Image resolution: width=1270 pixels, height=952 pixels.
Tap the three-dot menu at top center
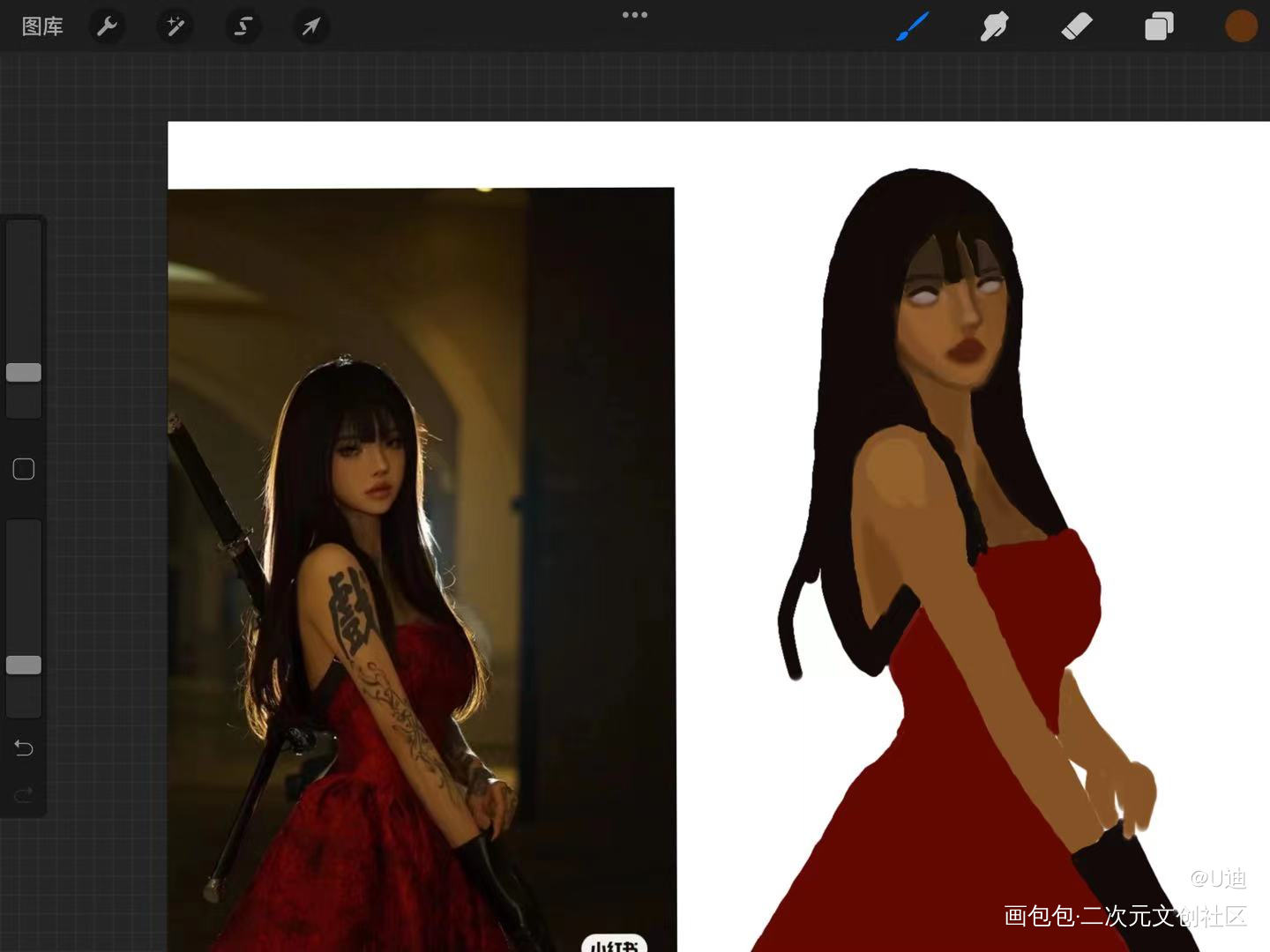pyautogui.click(x=635, y=15)
